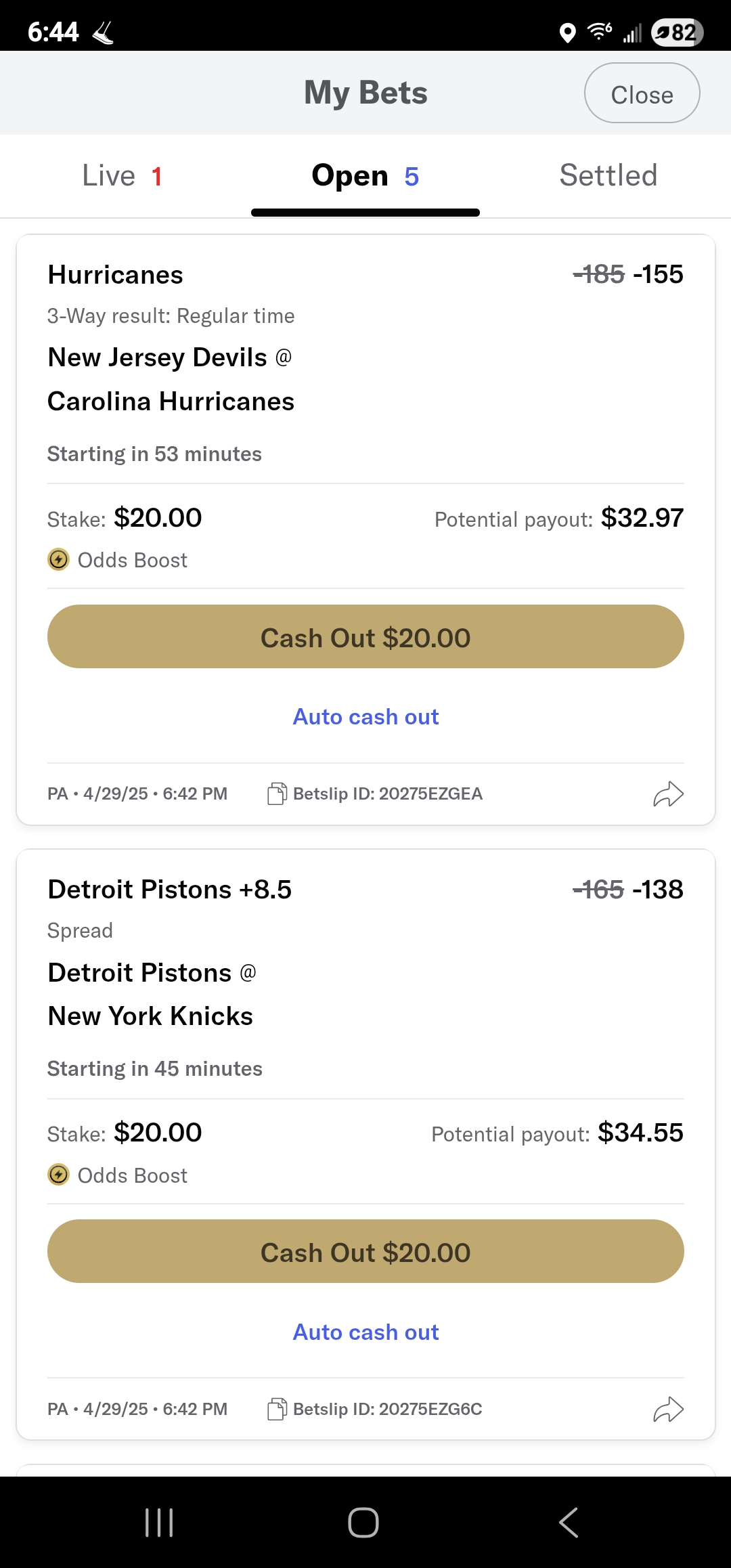Viewport: 731px width, 1568px height.
Task: Open Android recent apps button
Action: click(160, 1523)
